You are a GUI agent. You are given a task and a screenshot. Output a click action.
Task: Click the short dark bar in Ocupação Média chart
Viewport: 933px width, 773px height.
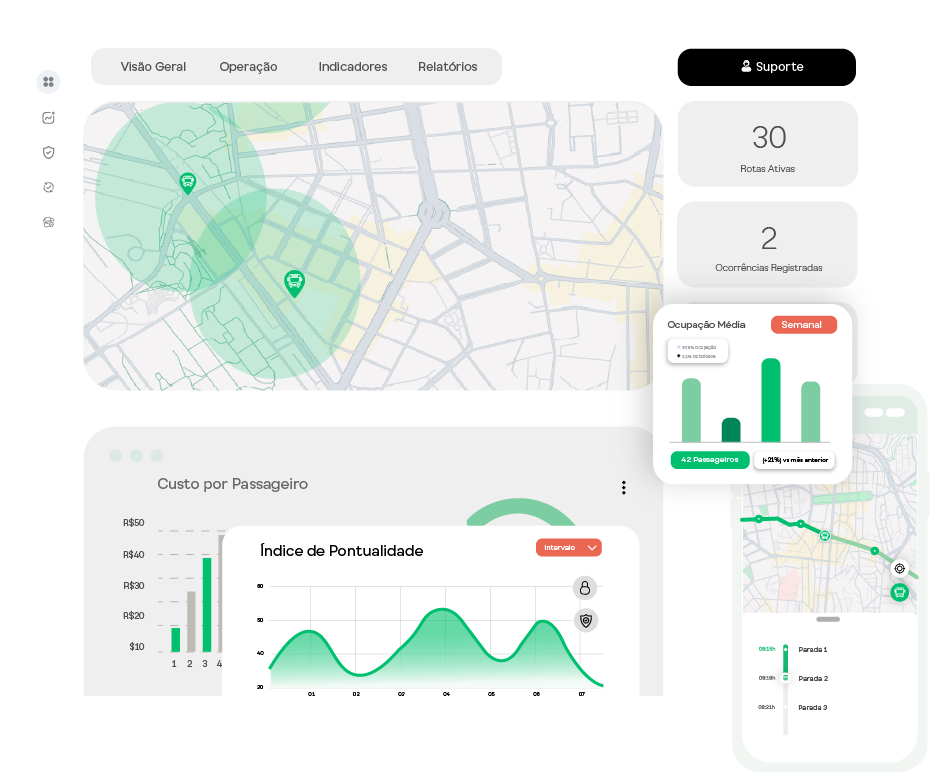(731, 430)
